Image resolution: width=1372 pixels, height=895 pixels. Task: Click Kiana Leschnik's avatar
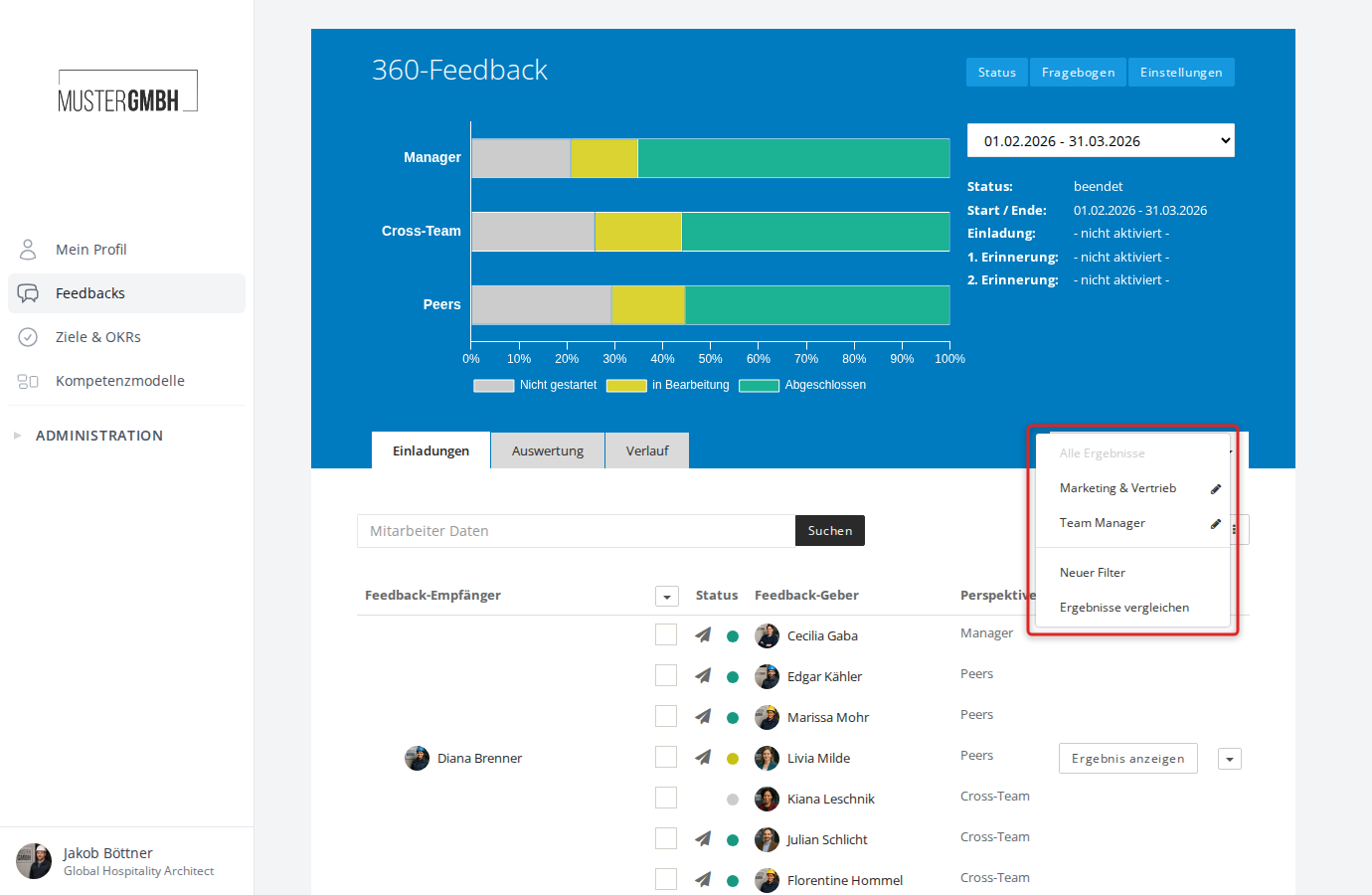767,799
